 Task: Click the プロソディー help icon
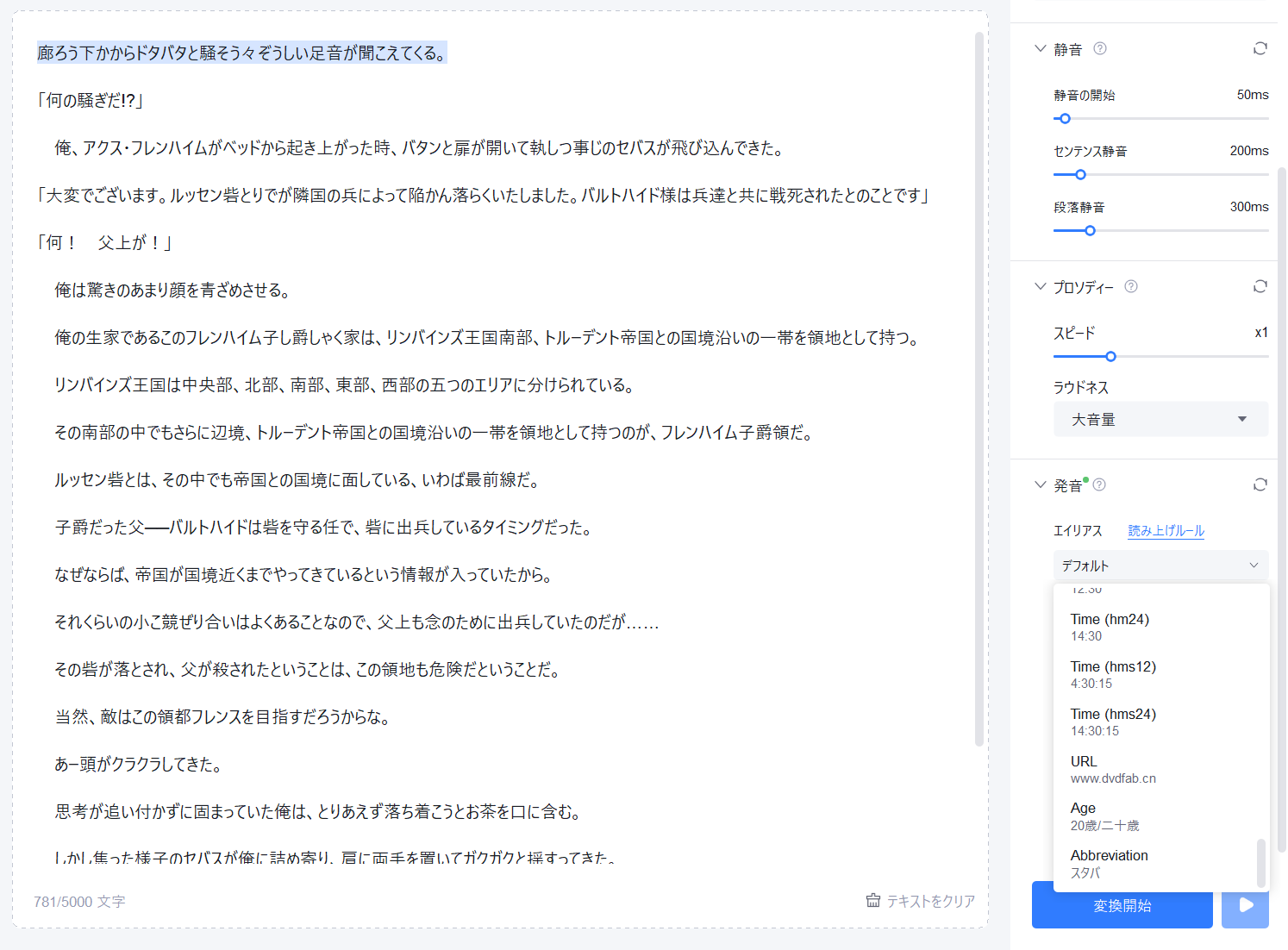pyautogui.click(x=1133, y=286)
